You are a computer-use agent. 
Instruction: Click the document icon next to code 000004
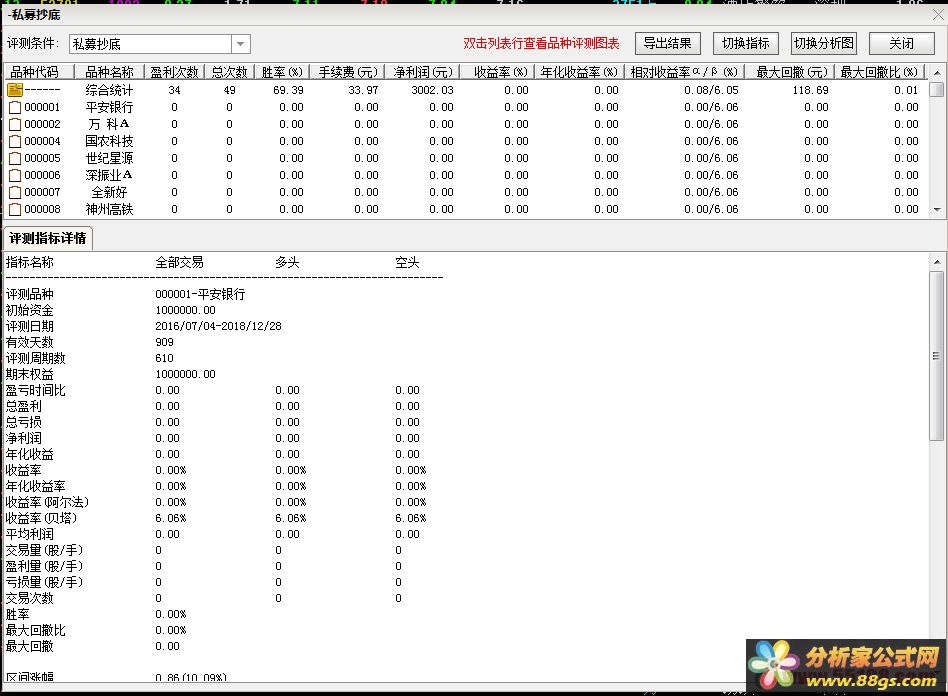point(15,141)
